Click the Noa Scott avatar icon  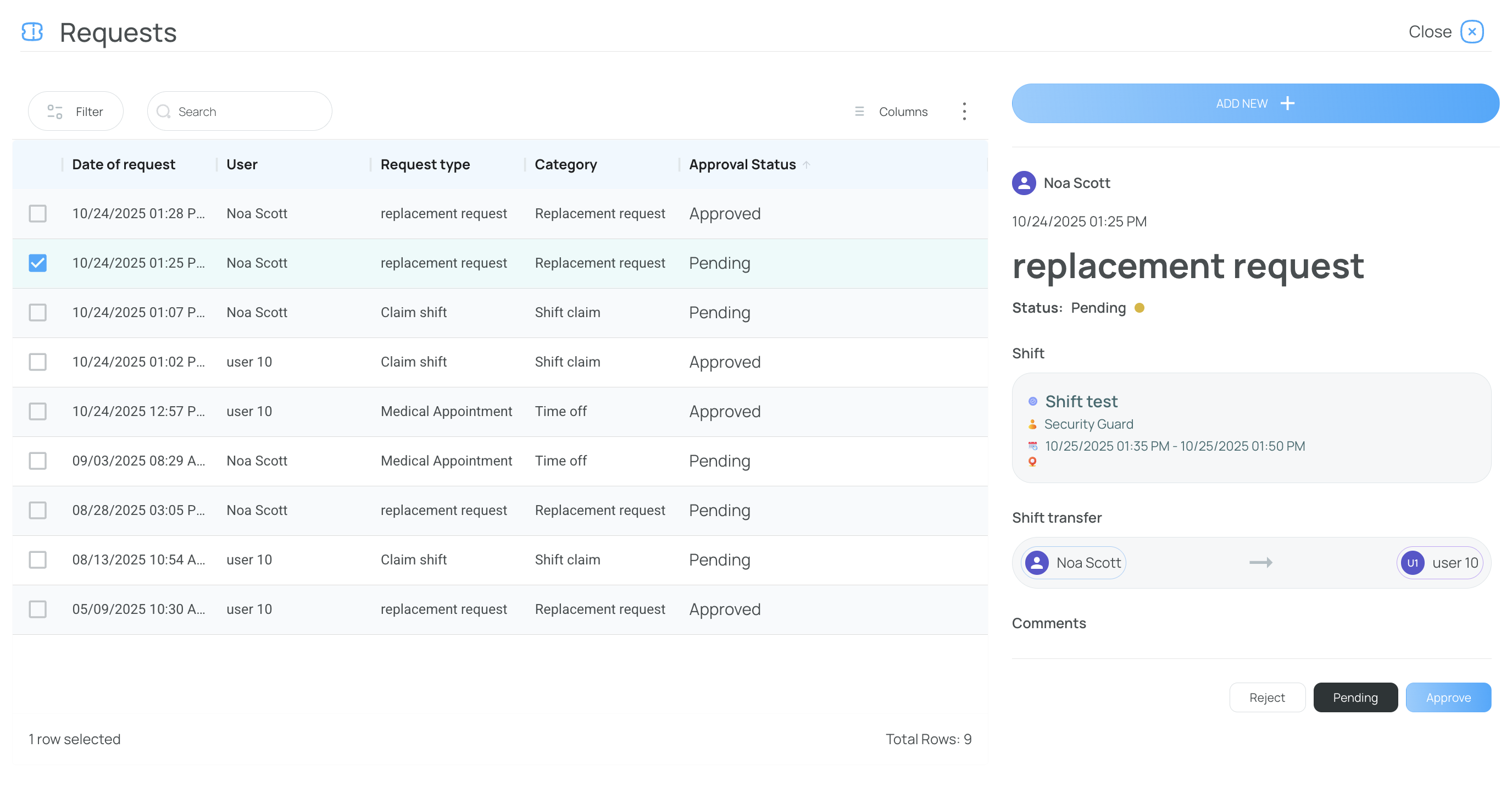[x=1024, y=183]
